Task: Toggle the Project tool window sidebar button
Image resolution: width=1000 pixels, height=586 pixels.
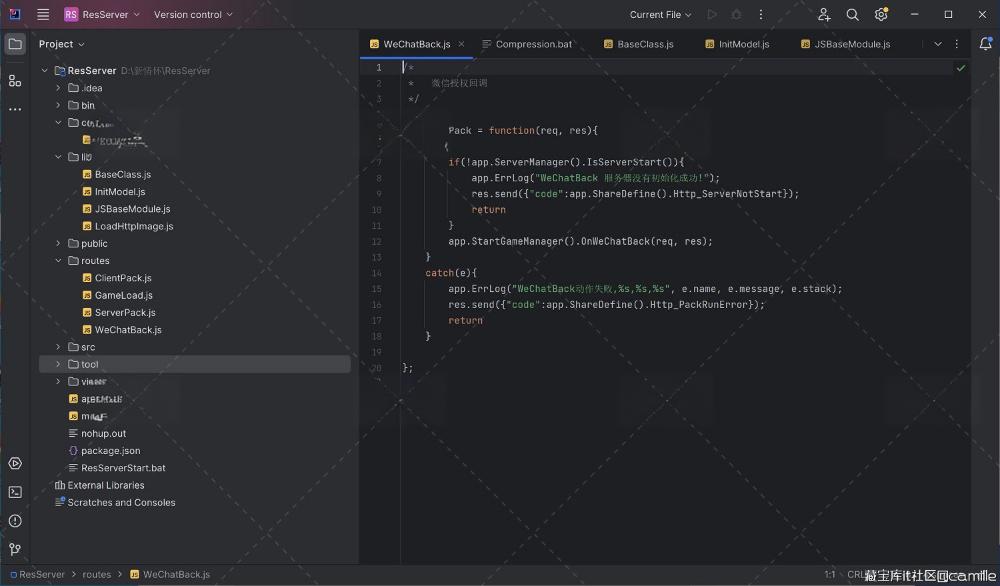Action: tap(15, 44)
